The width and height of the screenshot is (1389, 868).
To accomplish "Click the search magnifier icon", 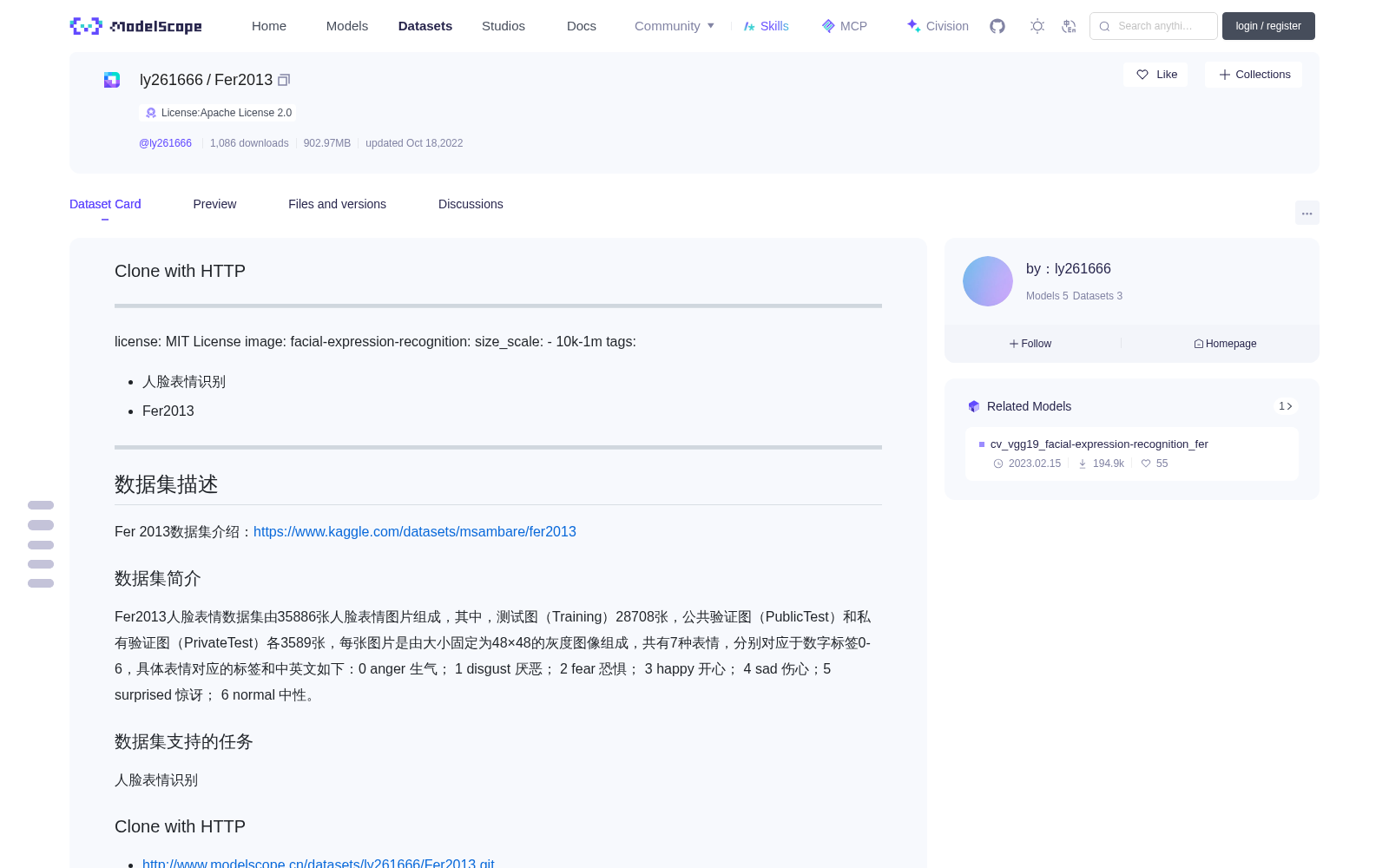I will 1104,26.
